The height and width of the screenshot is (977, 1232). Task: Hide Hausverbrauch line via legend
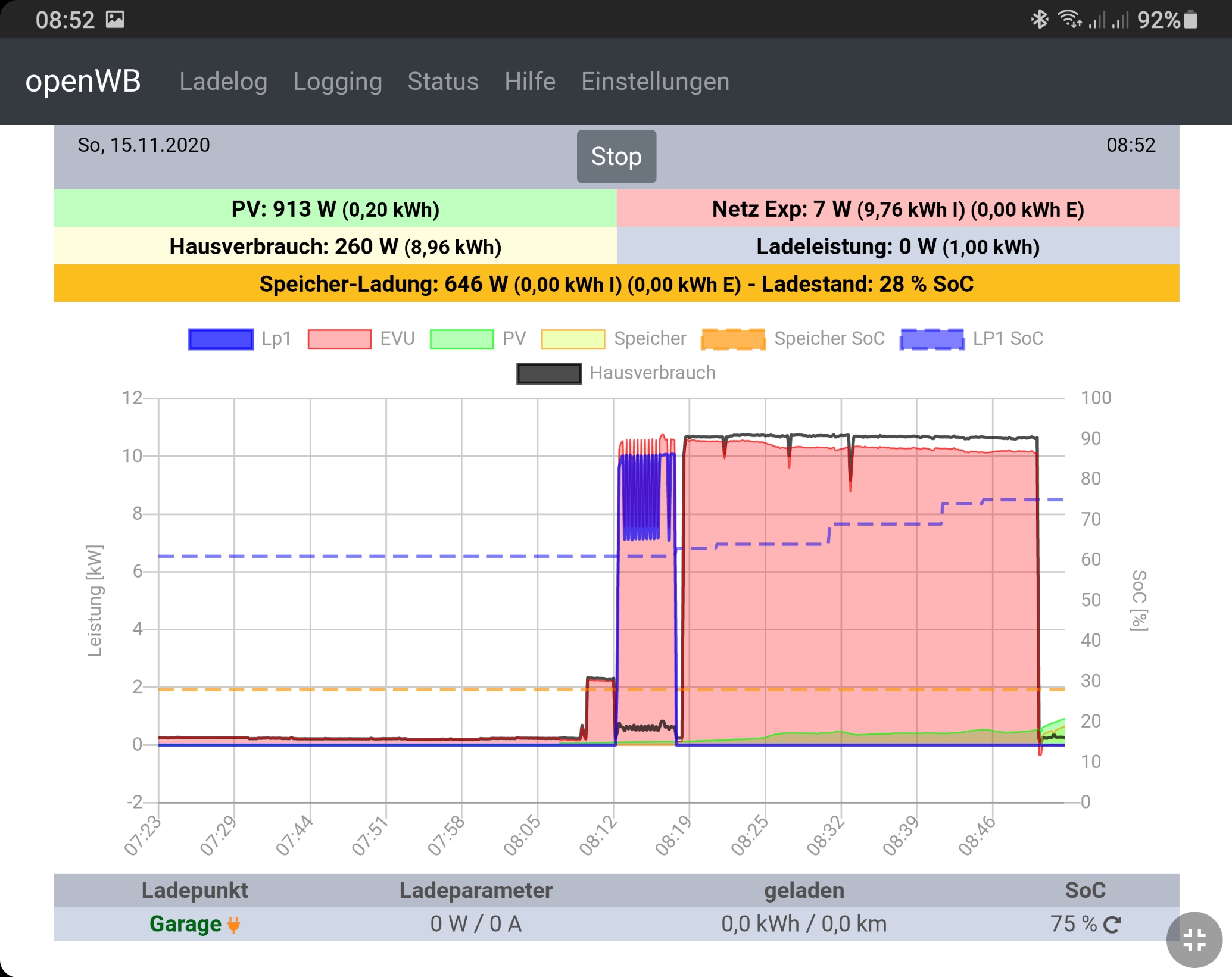coord(548,373)
